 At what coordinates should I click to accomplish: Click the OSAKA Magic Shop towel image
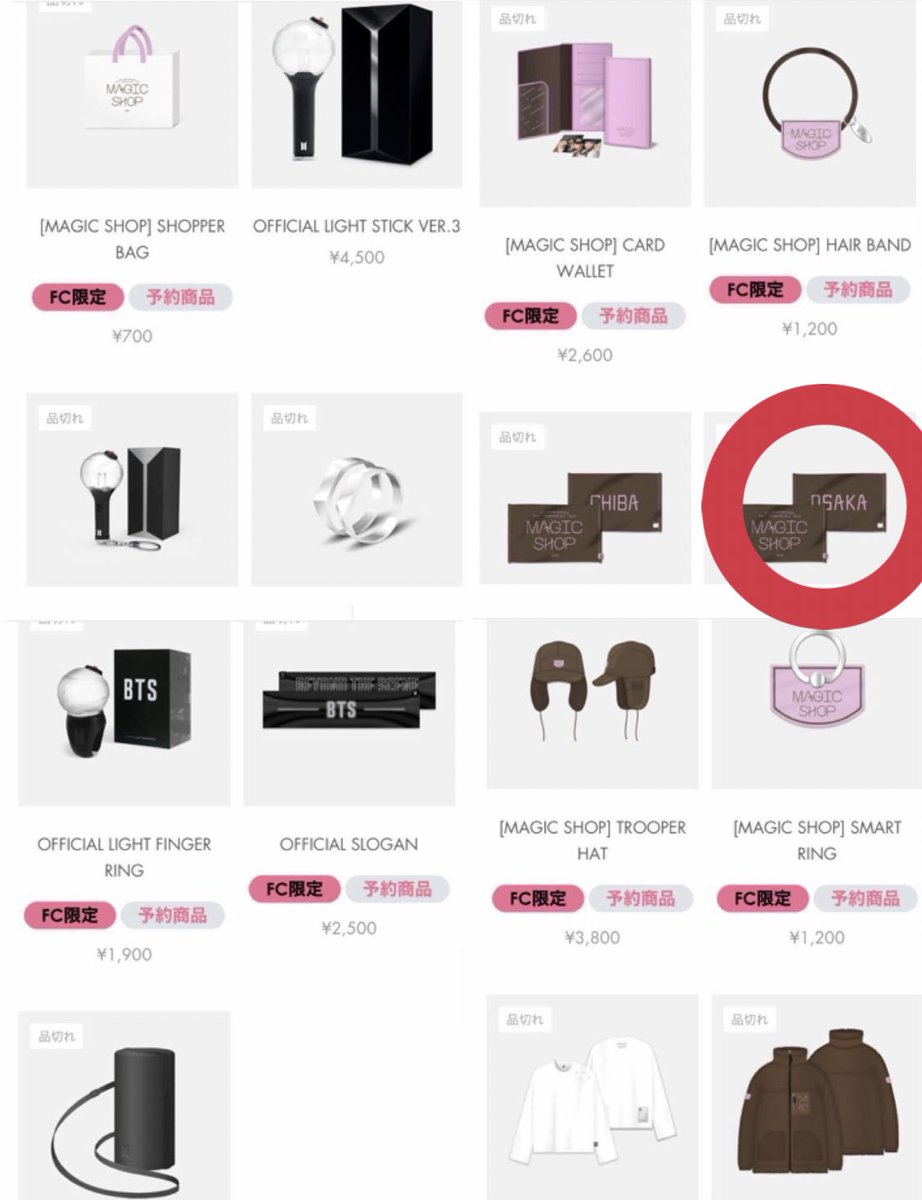(809, 497)
